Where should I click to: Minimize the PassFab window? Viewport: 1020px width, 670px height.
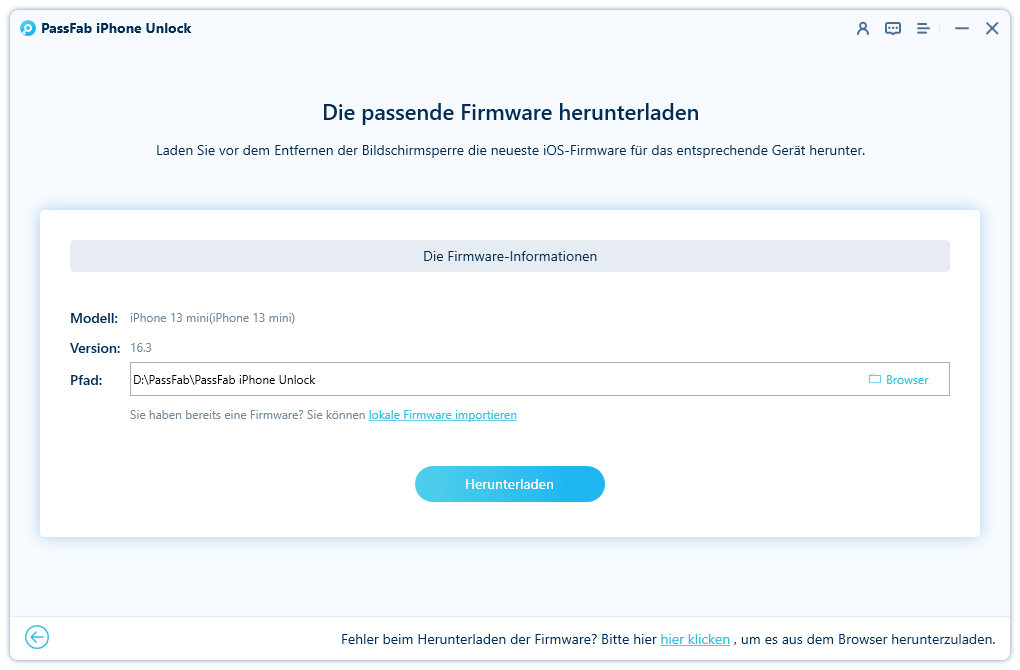pyautogui.click(x=961, y=29)
